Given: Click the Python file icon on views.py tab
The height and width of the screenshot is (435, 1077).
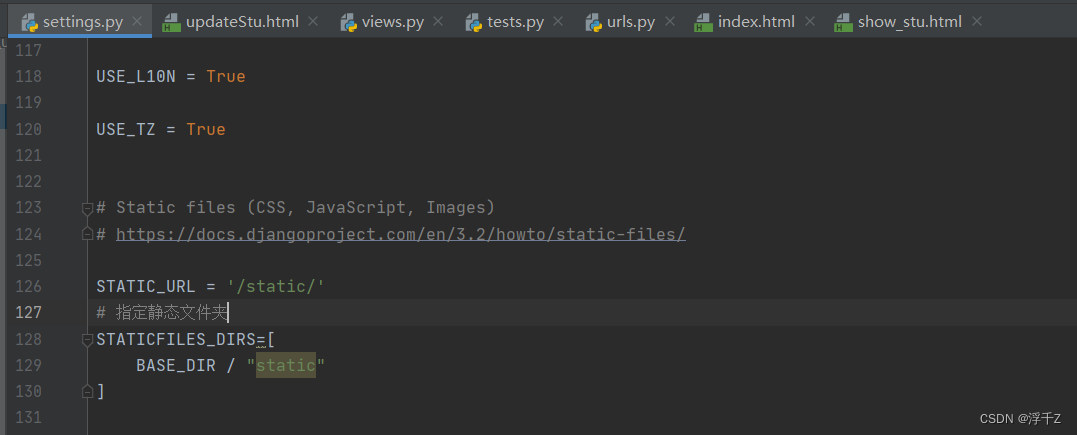Looking at the screenshot, I should click(x=348, y=23).
